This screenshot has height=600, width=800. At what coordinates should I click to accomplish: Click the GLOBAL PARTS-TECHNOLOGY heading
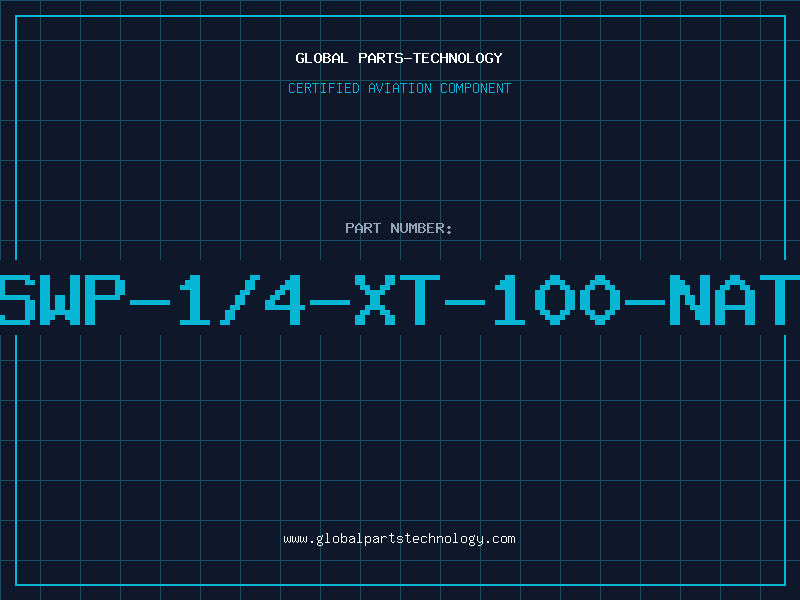pyautogui.click(x=399, y=58)
